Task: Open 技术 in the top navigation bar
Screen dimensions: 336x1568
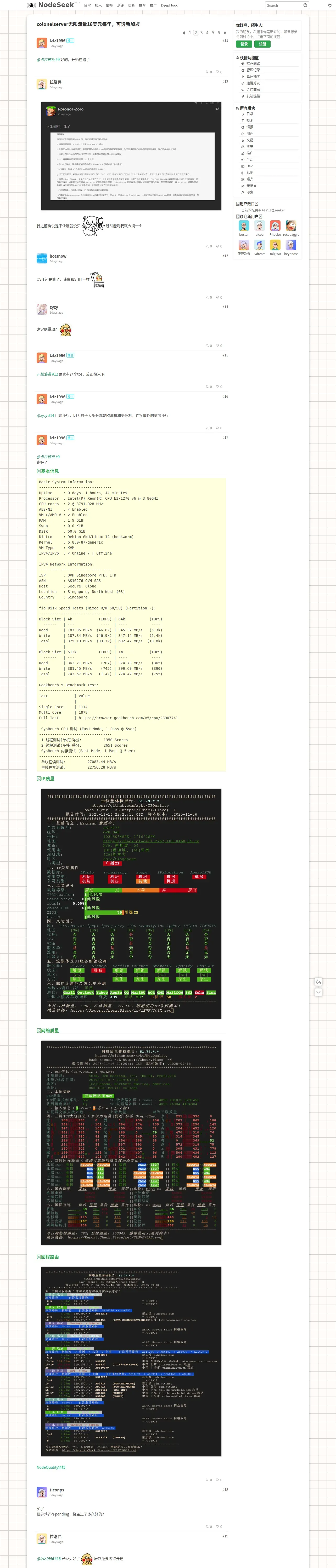Action: pyautogui.click(x=98, y=5)
